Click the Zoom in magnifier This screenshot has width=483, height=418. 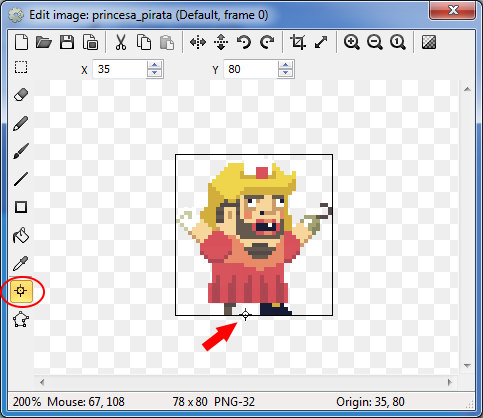[x=352, y=42]
